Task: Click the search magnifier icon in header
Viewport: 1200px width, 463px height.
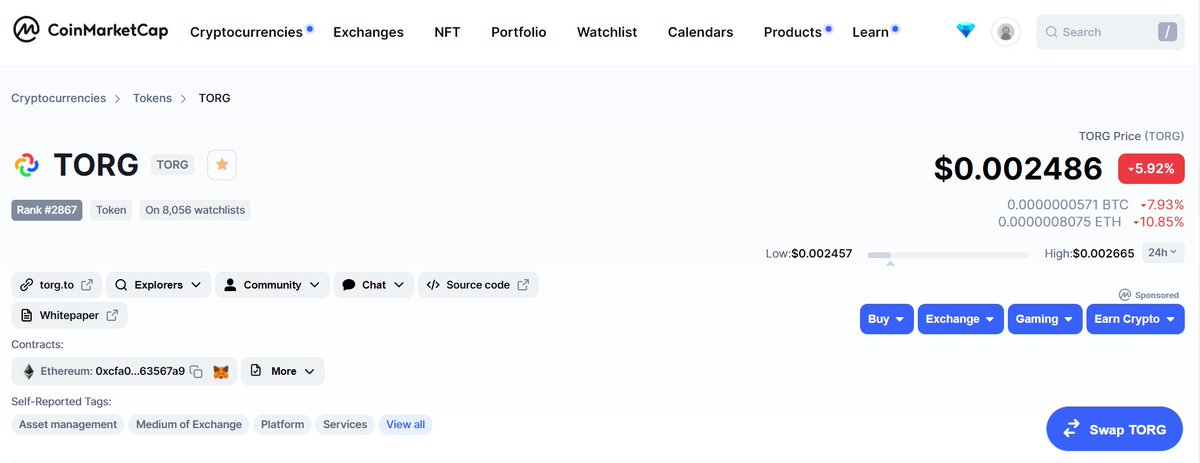Action: coord(1051,32)
